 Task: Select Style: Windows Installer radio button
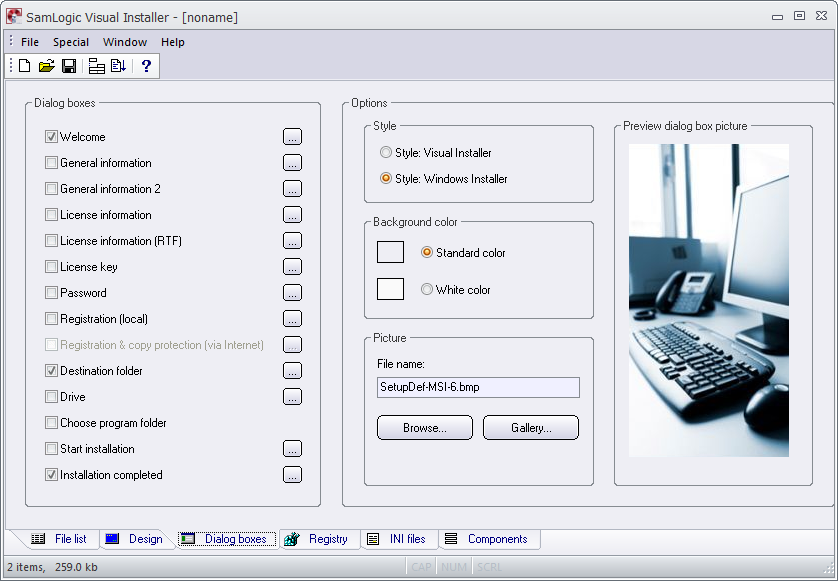(x=386, y=179)
